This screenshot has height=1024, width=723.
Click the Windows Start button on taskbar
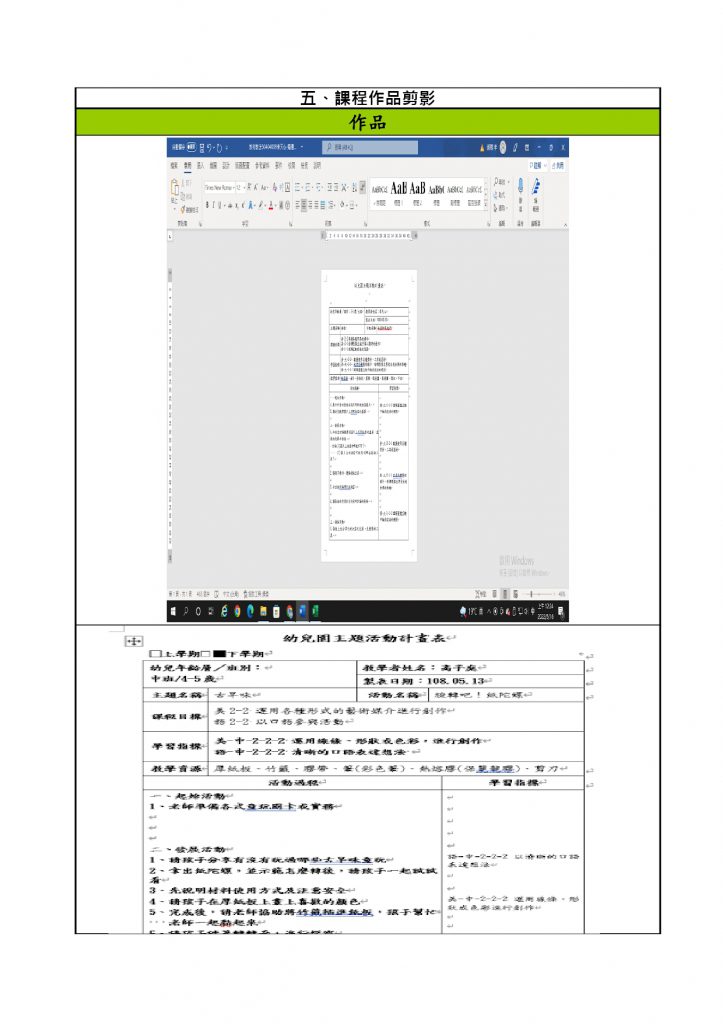tap(172, 611)
